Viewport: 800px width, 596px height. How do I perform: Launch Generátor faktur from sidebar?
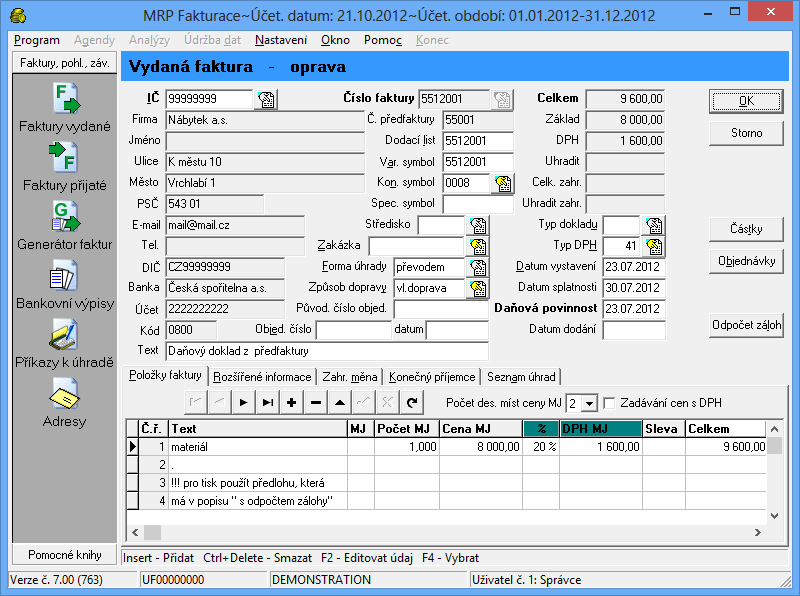click(65, 218)
